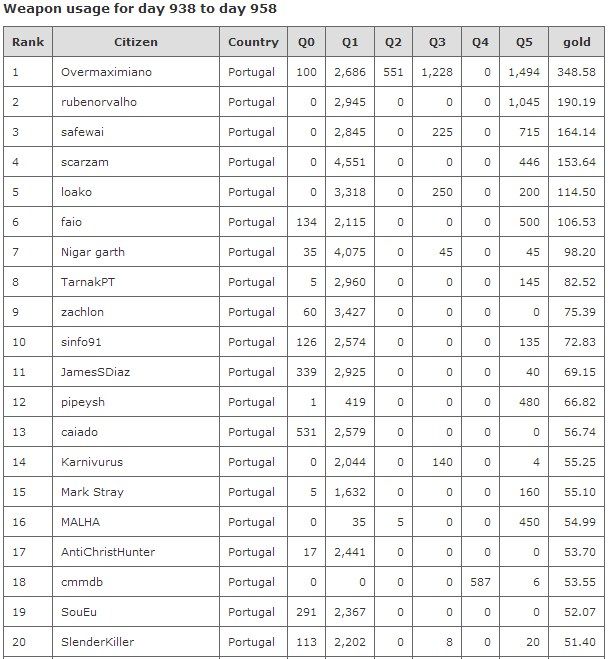
Task: Sort by the gold column header
Action: click(576, 42)
